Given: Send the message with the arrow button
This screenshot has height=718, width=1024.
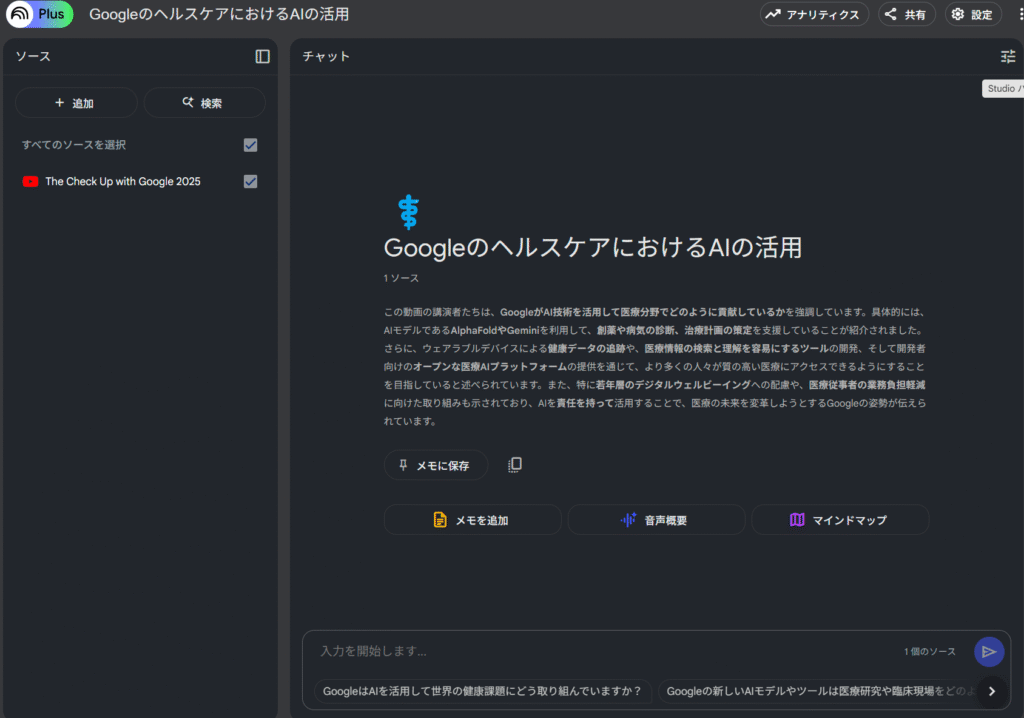Looking at the screenshot, I should (989, 651).
